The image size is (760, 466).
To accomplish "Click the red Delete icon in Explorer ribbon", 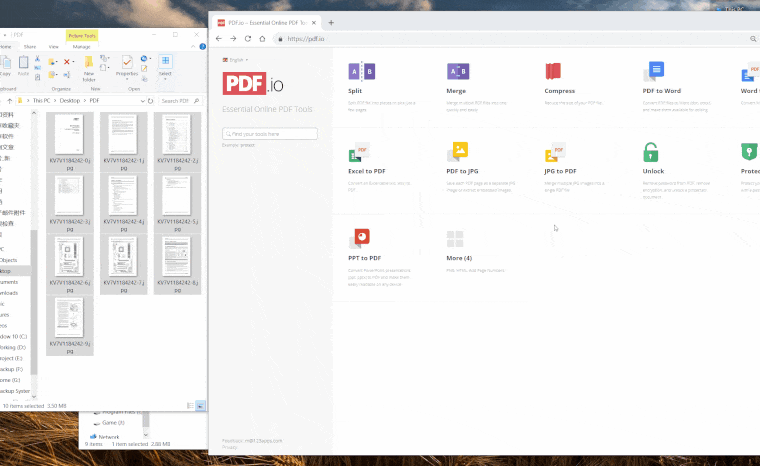I will 67,62.
